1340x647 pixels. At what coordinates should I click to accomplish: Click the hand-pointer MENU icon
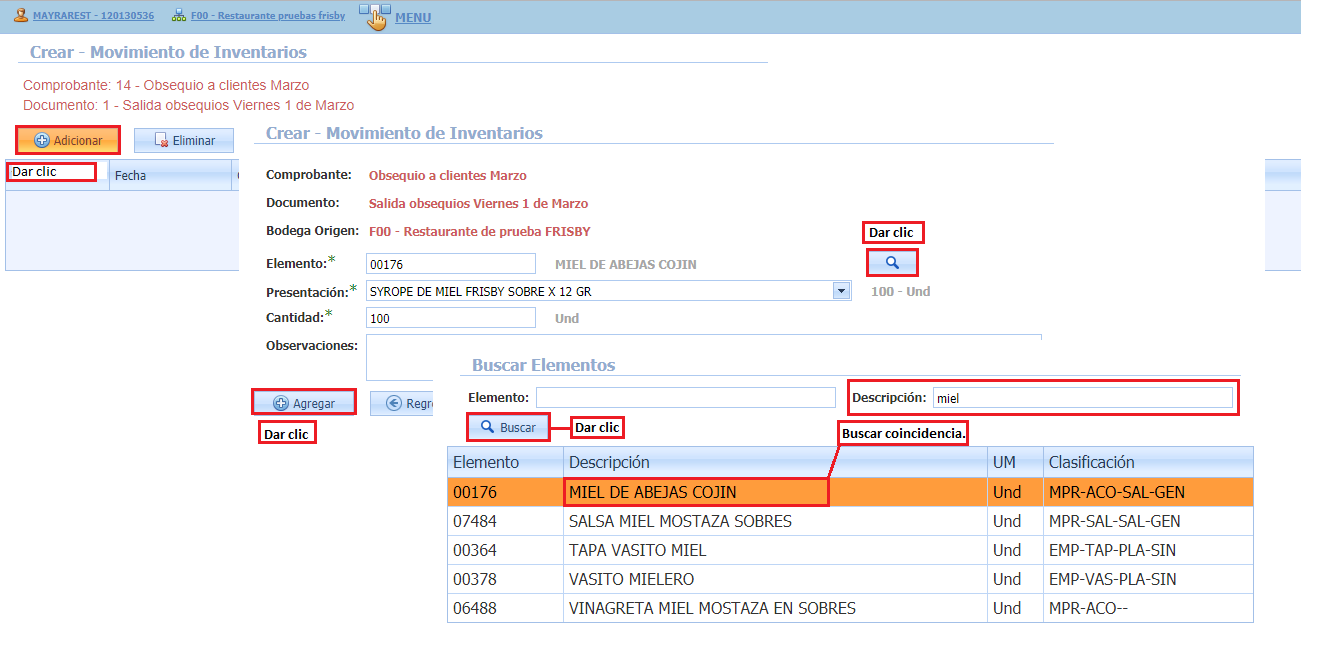tap(374, 16)
